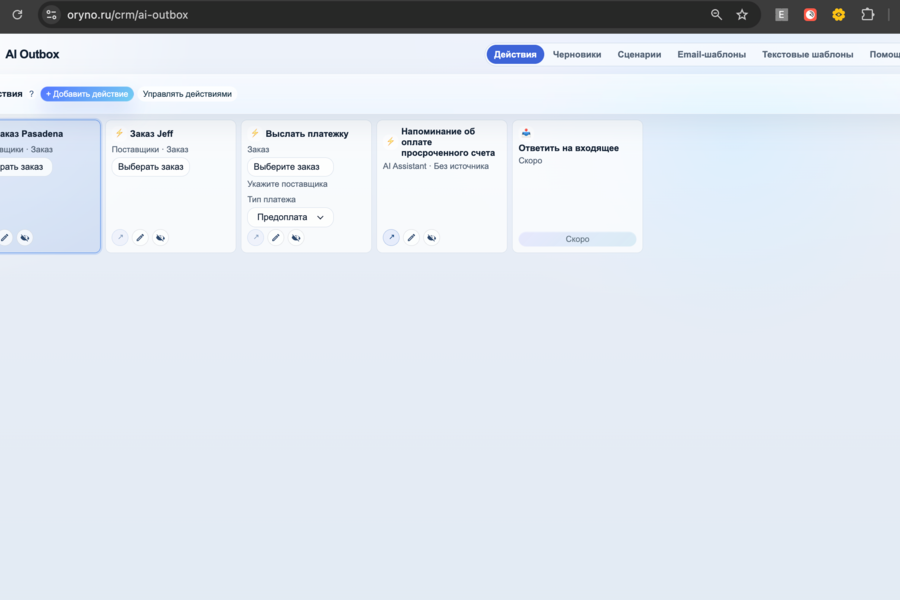The image size is (900, 600).
Task: Select the Заказ Jeff card title
Action: pyautogui.click(x=151, y=133)
